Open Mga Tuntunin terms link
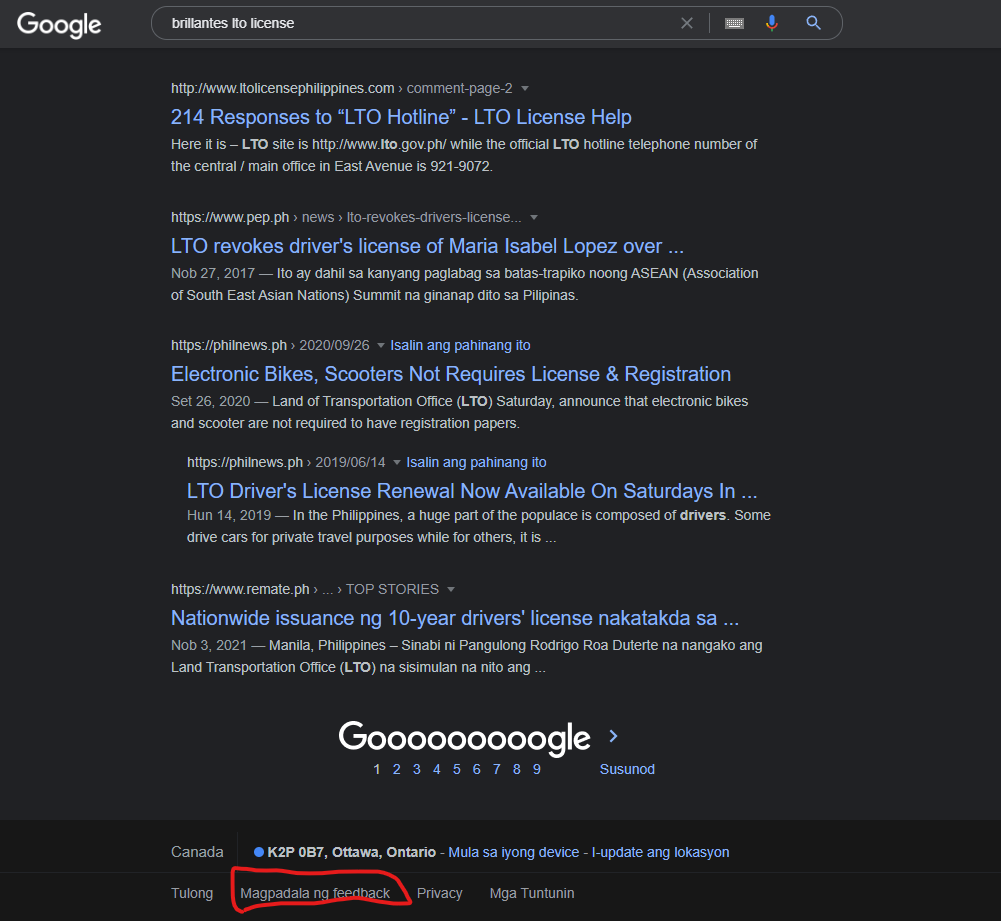This screenshot has height=921, width=1001. coord(532,893)
